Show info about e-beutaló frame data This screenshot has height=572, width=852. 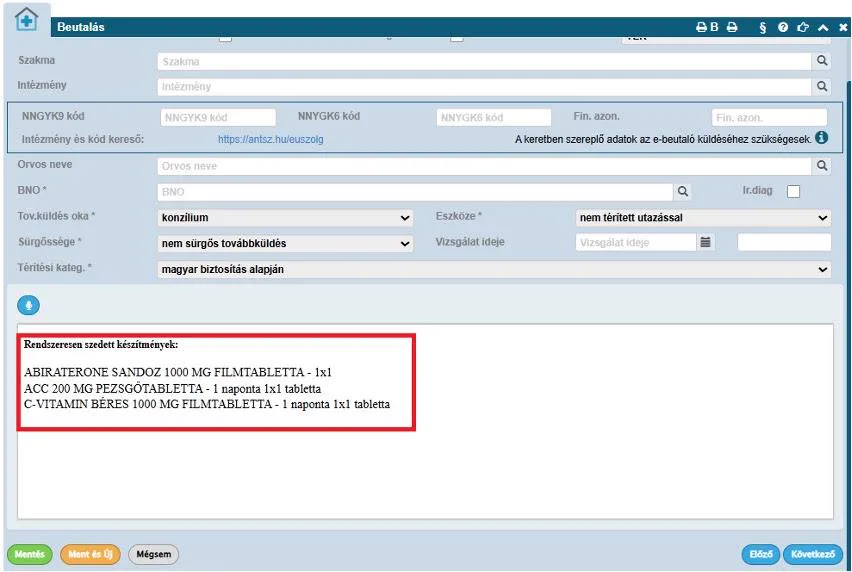[822, 138]
